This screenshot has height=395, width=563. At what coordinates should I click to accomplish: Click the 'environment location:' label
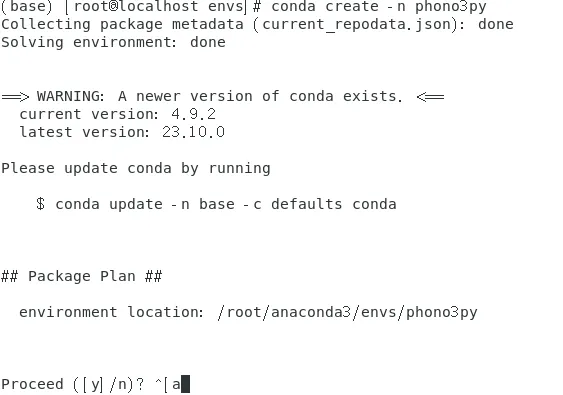[111, 312]
